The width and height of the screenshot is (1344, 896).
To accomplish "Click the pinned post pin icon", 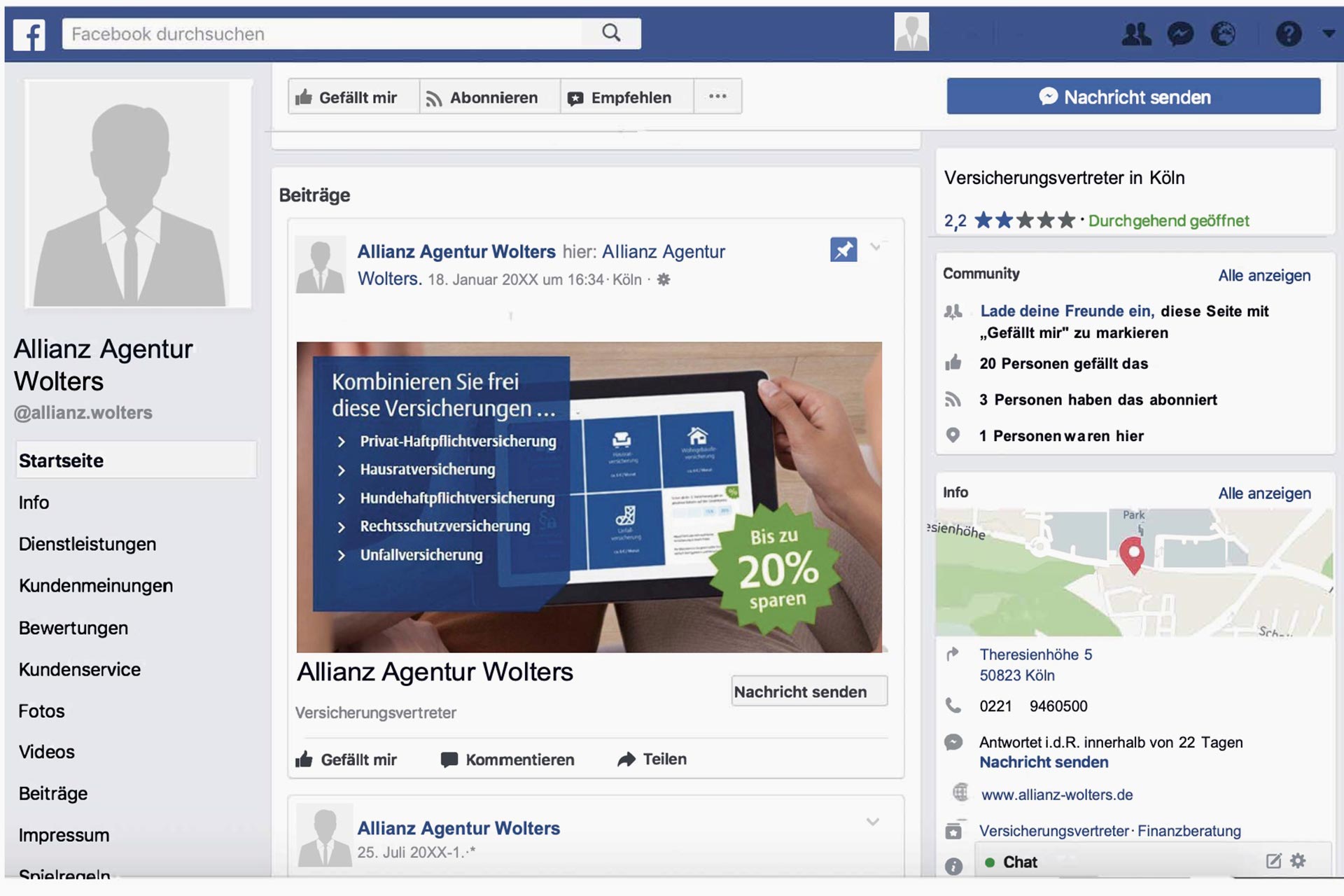I will click(843, 249).
